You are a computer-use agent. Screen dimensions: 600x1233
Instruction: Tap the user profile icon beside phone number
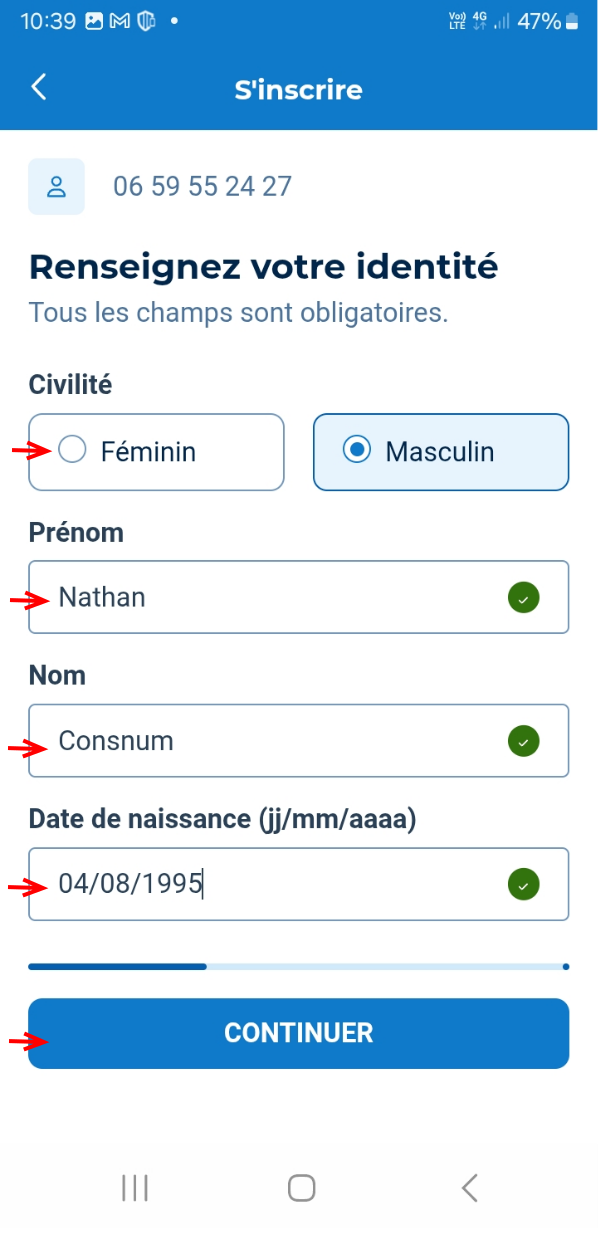coord(56,187)
